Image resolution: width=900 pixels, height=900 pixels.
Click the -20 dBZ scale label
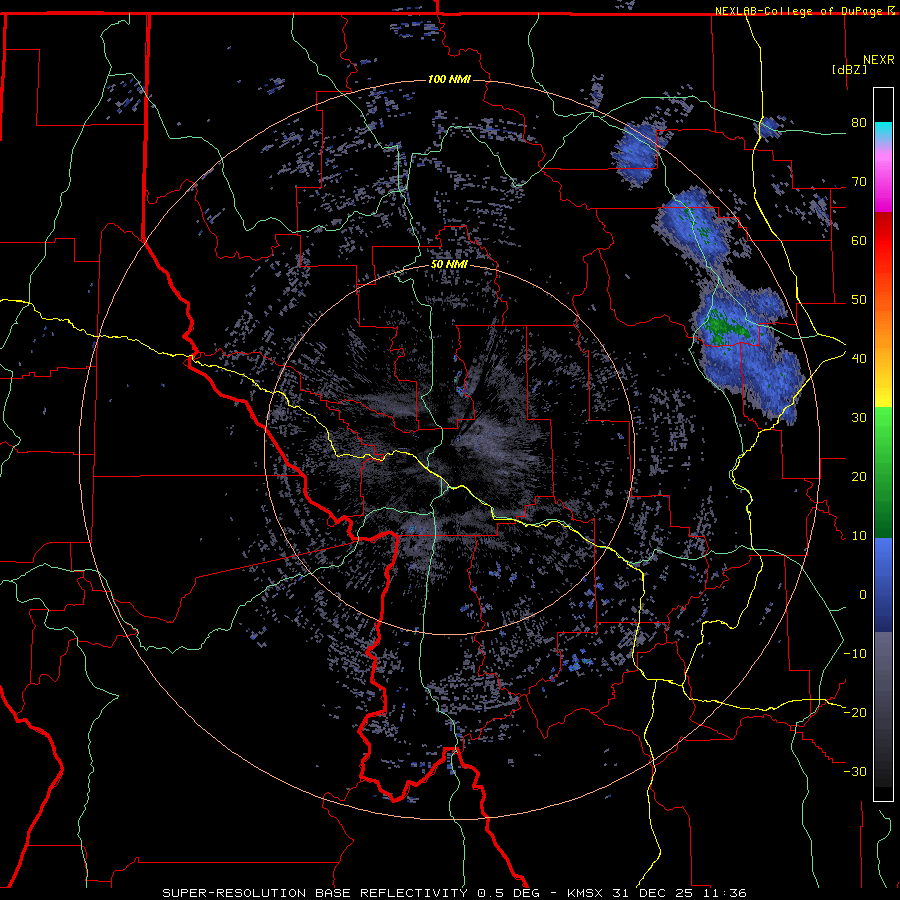tap(855, 712)
